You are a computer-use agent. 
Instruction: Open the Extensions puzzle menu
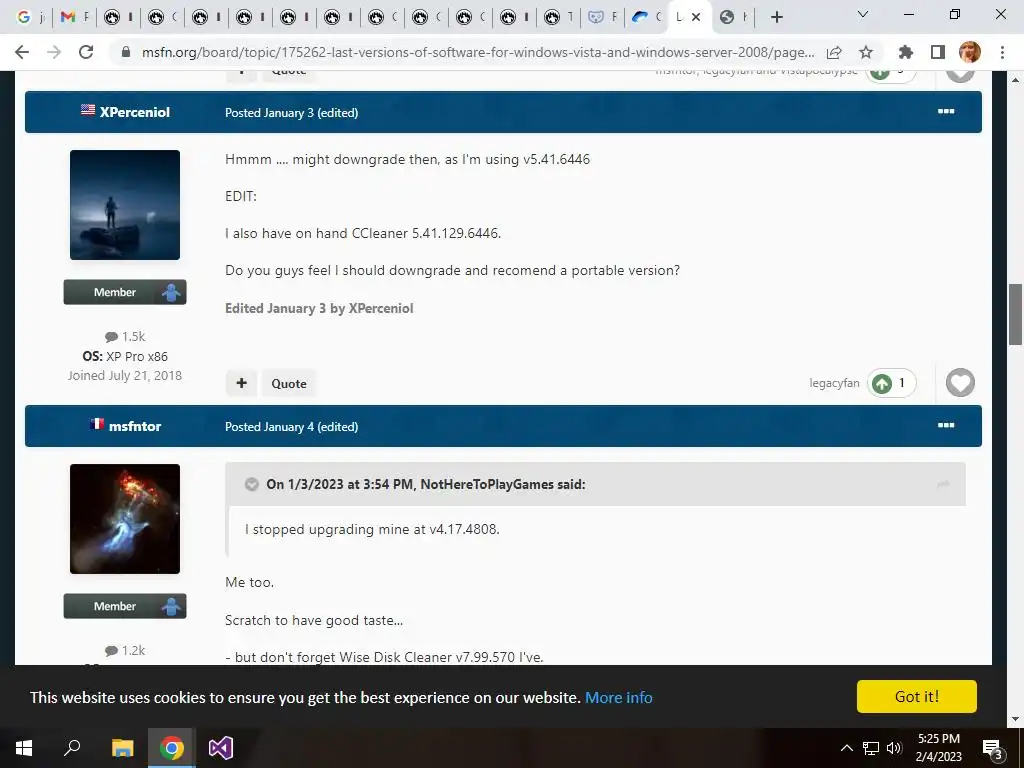(x=905, y=52)
